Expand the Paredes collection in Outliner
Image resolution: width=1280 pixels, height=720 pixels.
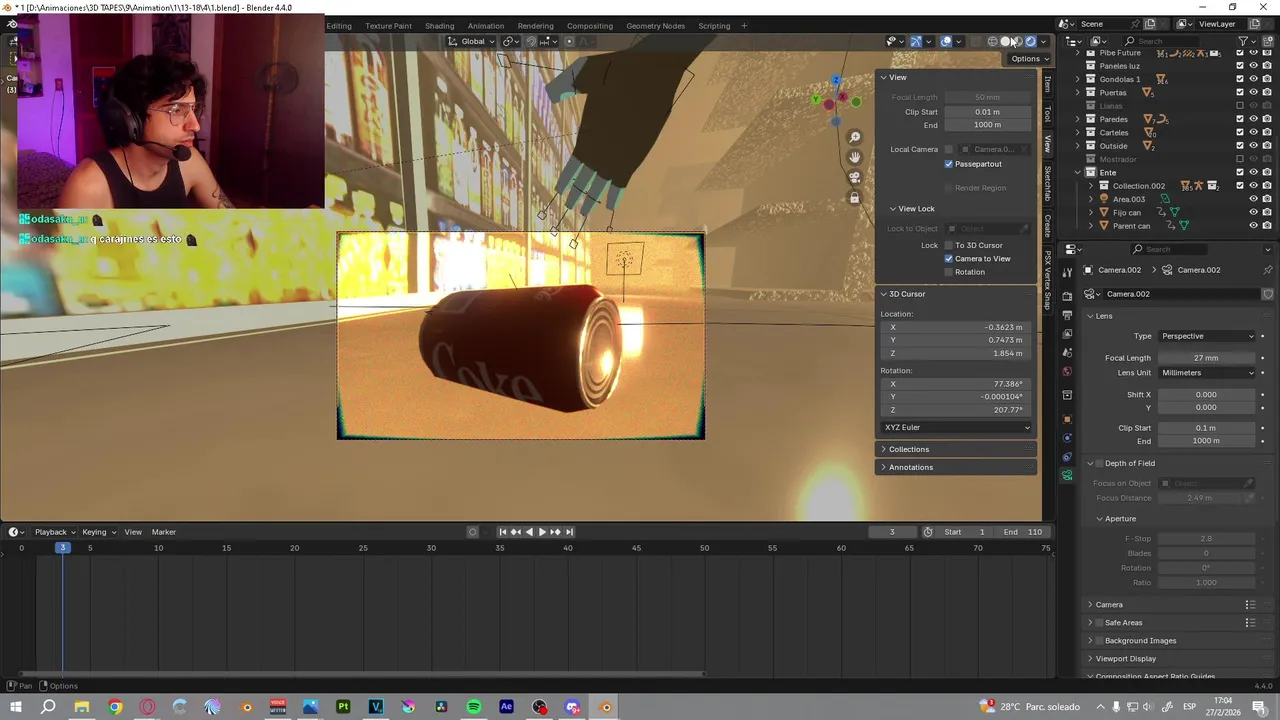pyautogui.click(x=1078, y=119)
